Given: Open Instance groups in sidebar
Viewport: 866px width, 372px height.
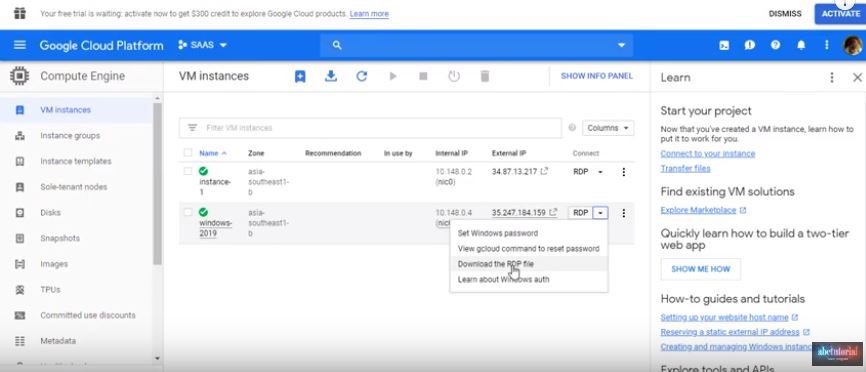Looking at the screenshot, I should pyautogui.click(x=77, y=135).
